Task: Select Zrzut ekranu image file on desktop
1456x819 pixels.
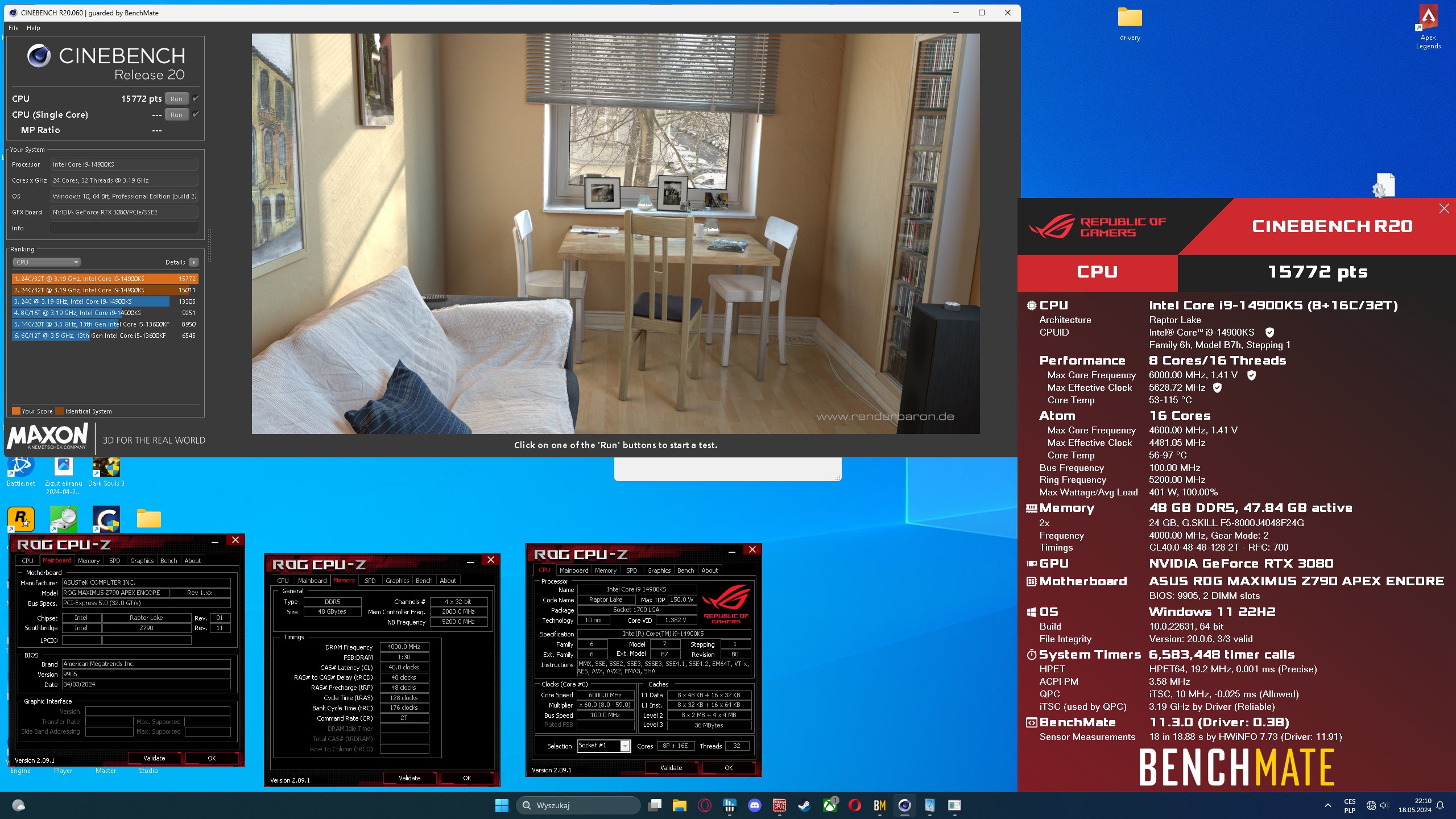Action: click(x=64, y=475)
